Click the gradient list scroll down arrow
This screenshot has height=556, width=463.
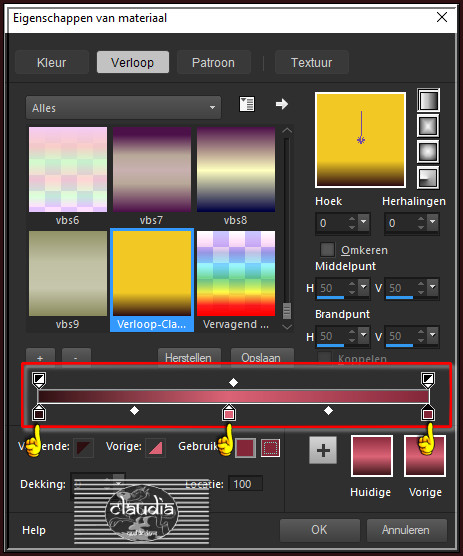(287, 326)
